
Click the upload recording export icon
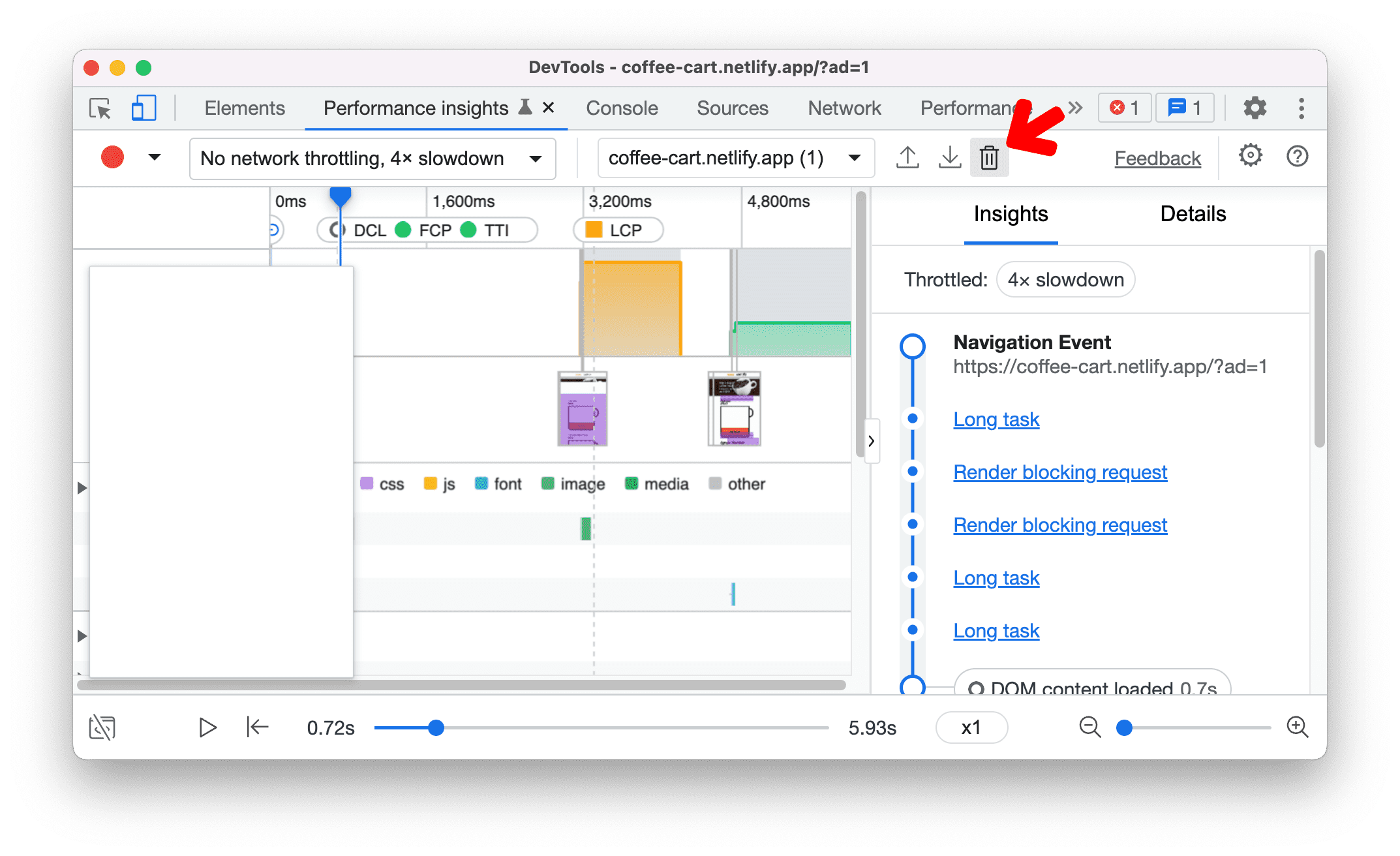[907, 158]
